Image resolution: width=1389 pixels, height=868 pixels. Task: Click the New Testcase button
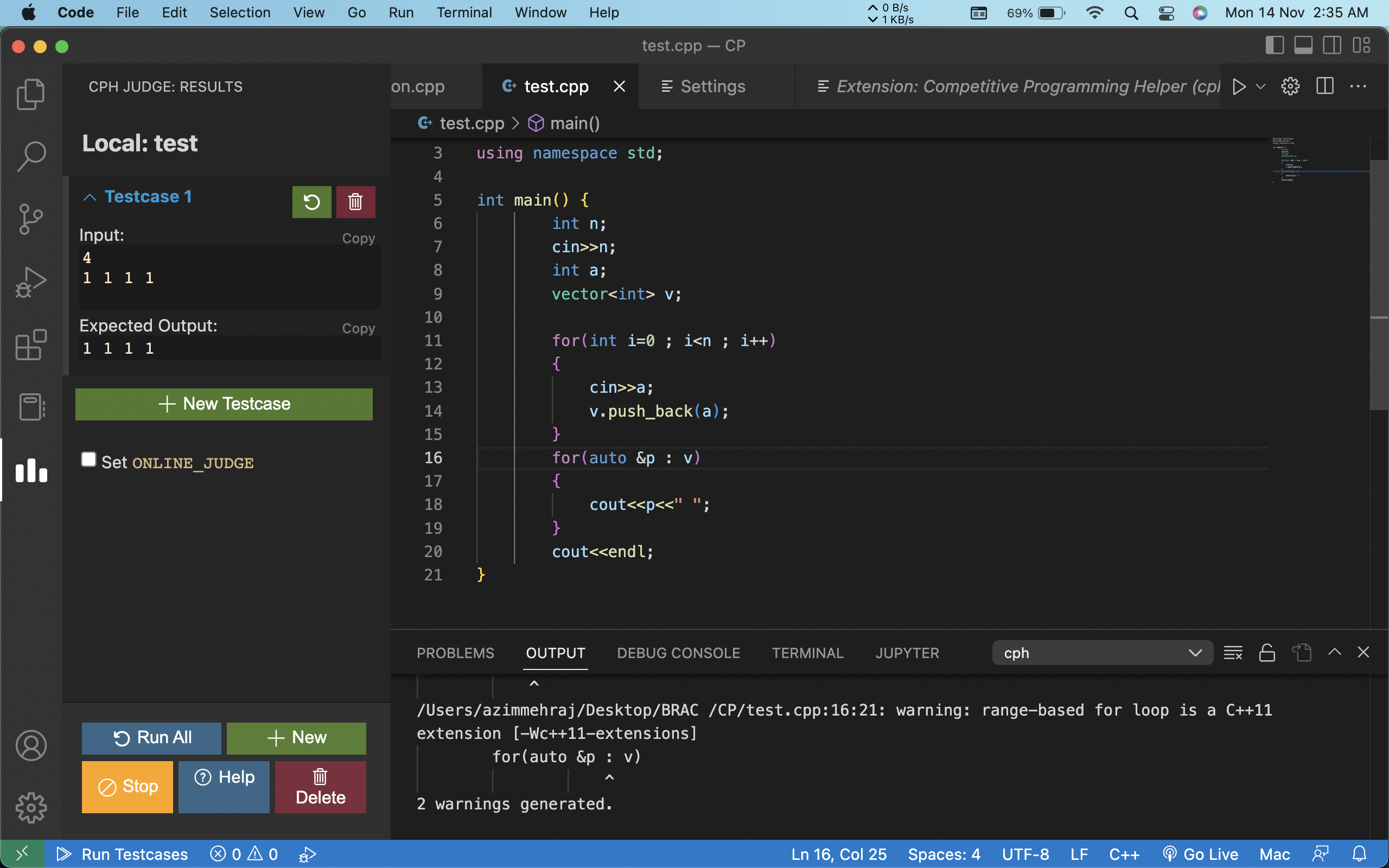point(224,404)
